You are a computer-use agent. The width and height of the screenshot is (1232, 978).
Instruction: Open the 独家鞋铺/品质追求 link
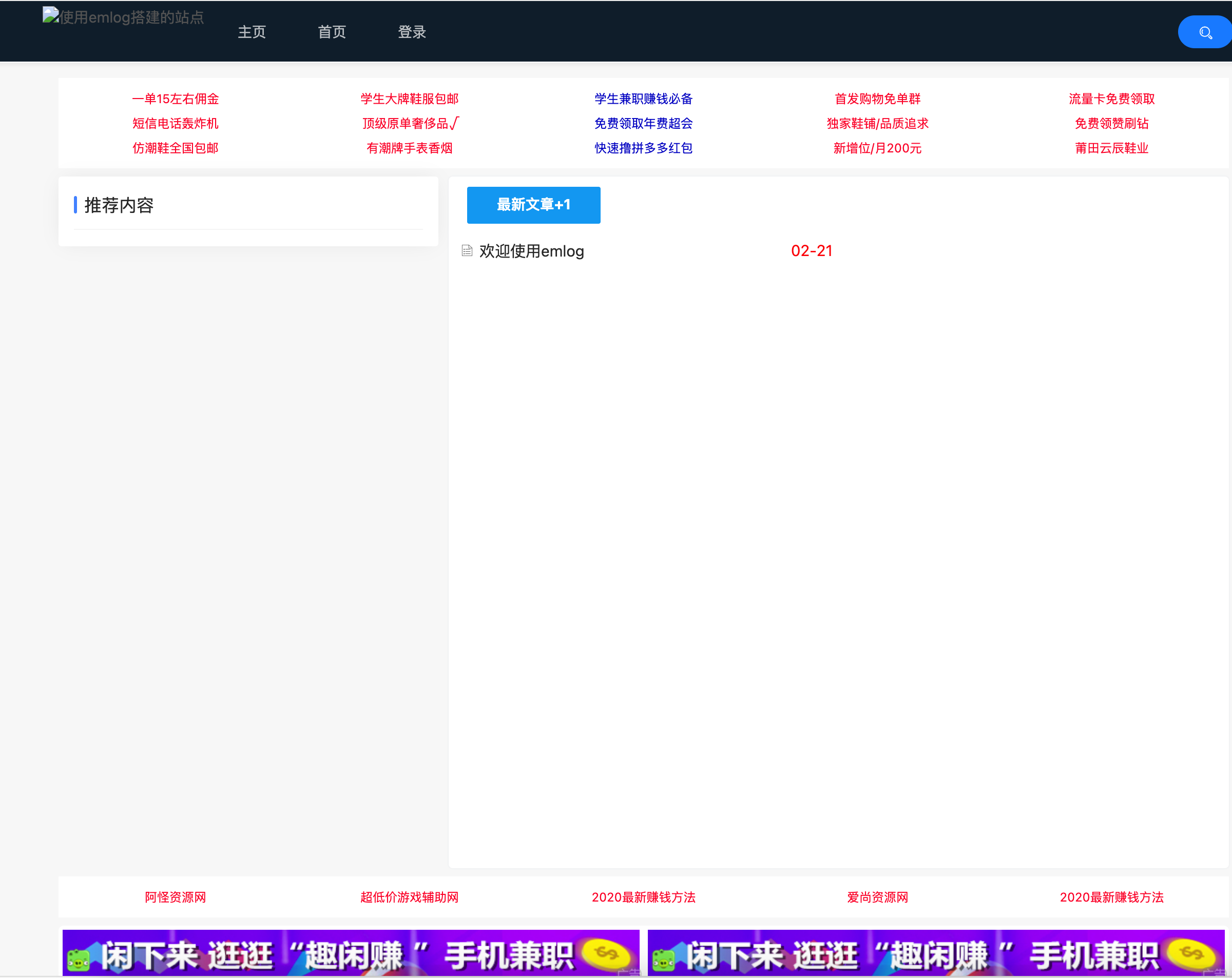click(878, 123)
